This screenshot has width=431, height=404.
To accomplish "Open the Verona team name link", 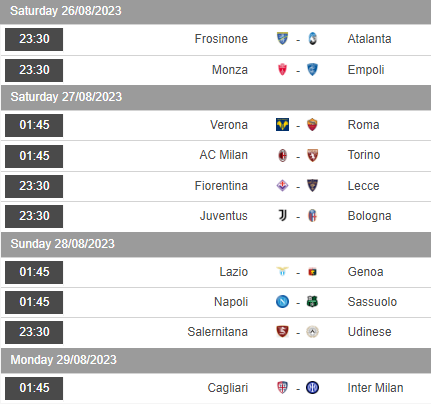I will 229,125.
